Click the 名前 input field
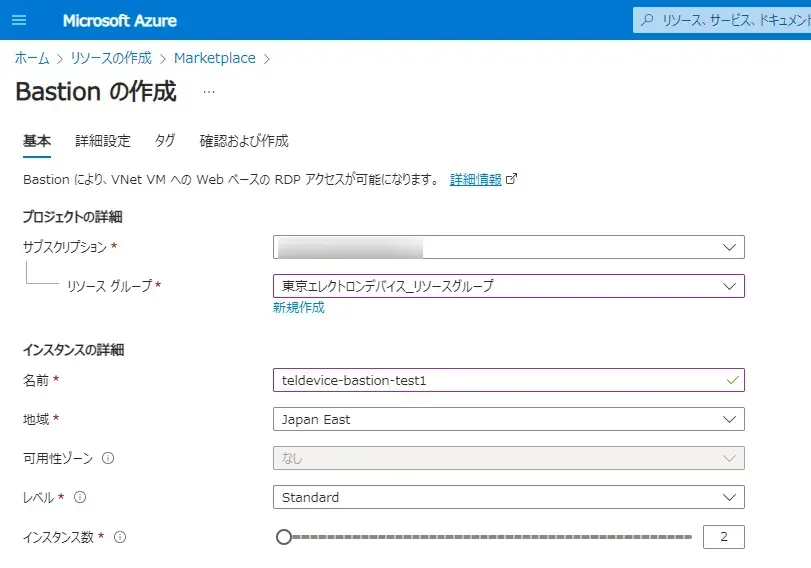Image resolution: width=811 pixels, height=568 pixels. point(498,380)
